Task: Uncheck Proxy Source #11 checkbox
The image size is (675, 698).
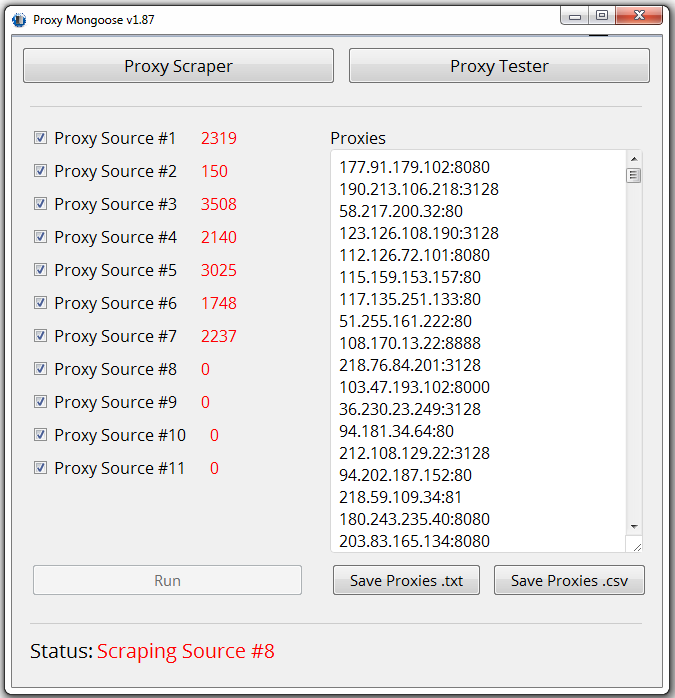Action: tap(41, 468)
